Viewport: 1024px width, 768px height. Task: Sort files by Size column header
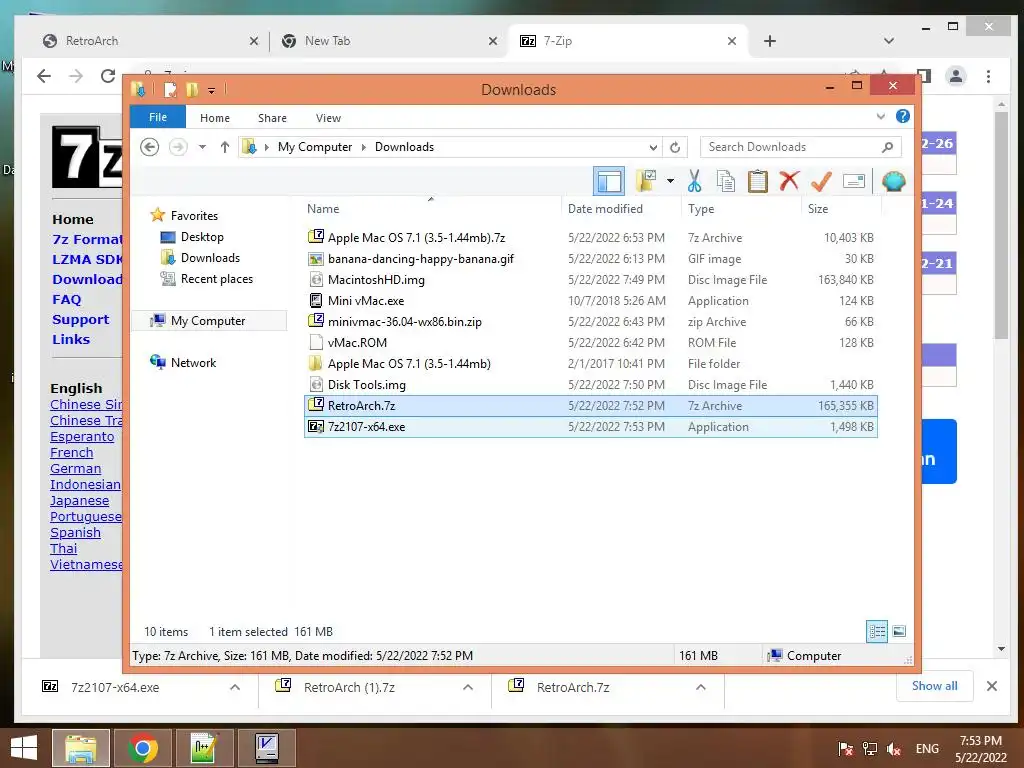(818, 209)
